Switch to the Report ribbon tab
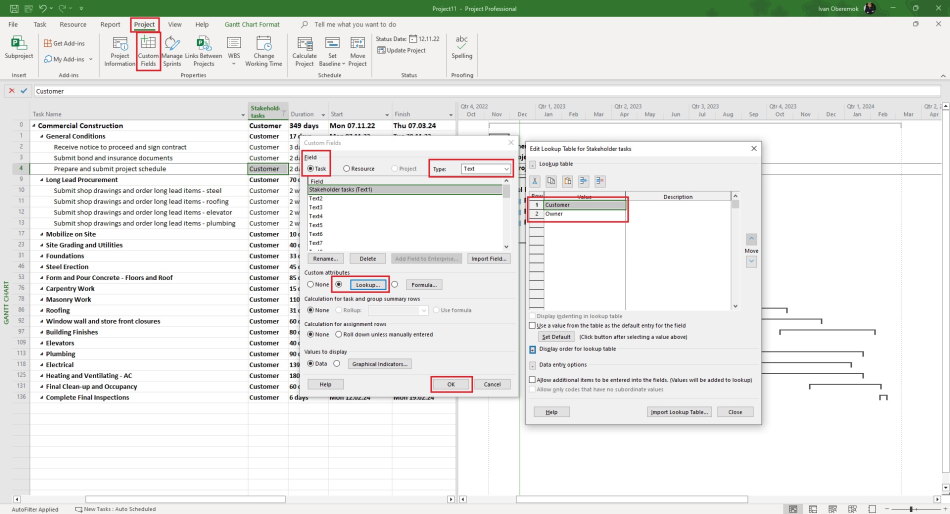This screenshot has height=514, width=950. 110,24
